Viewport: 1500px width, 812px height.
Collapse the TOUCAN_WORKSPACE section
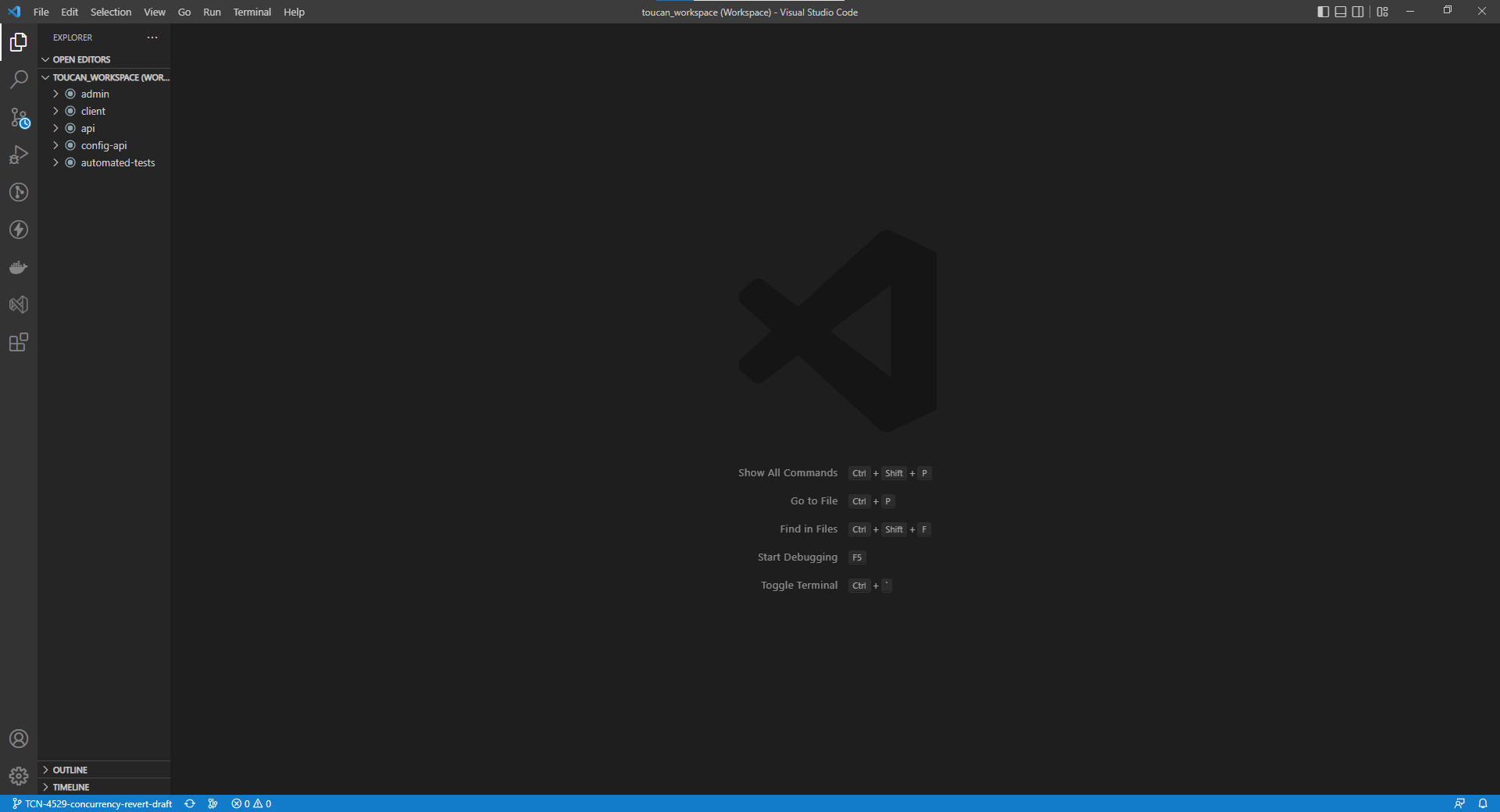tap(104, 77)
